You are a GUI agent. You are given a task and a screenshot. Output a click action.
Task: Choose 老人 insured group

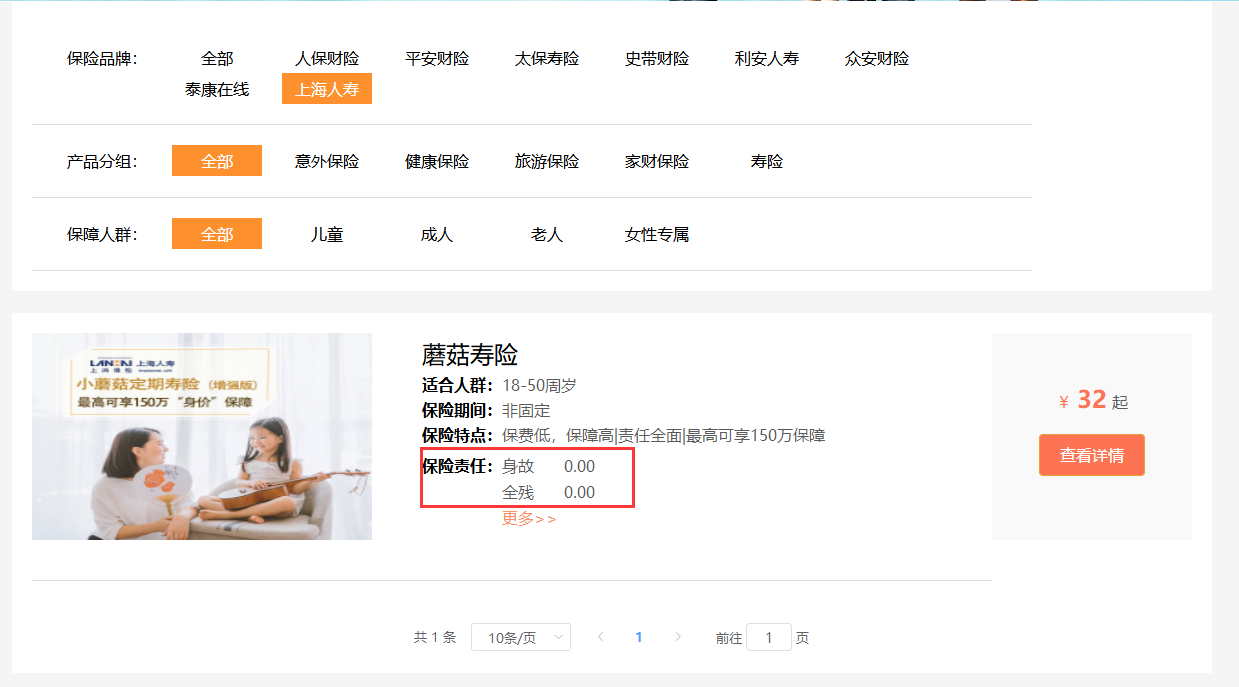(547, 234)
